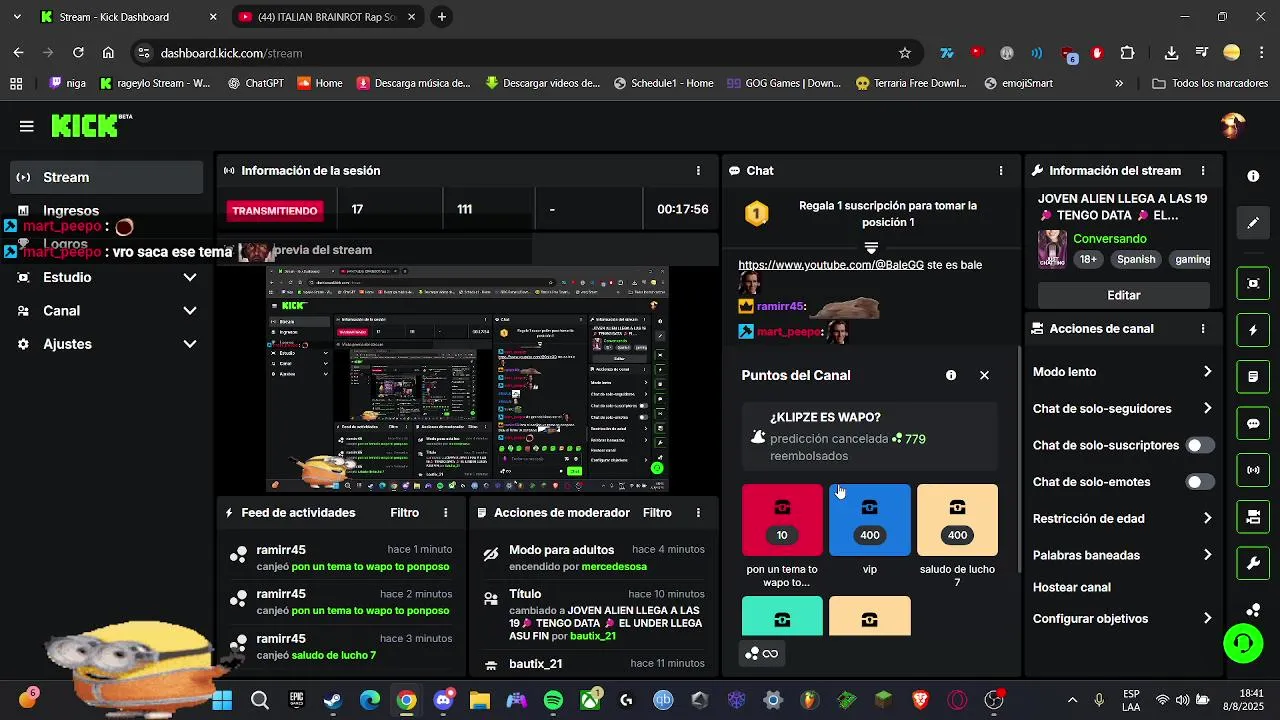Image resolution: width=1280 pixels, height=720 pixels.
Task: Click the channel points balance button below rewards
Action: tap(762, 654)
